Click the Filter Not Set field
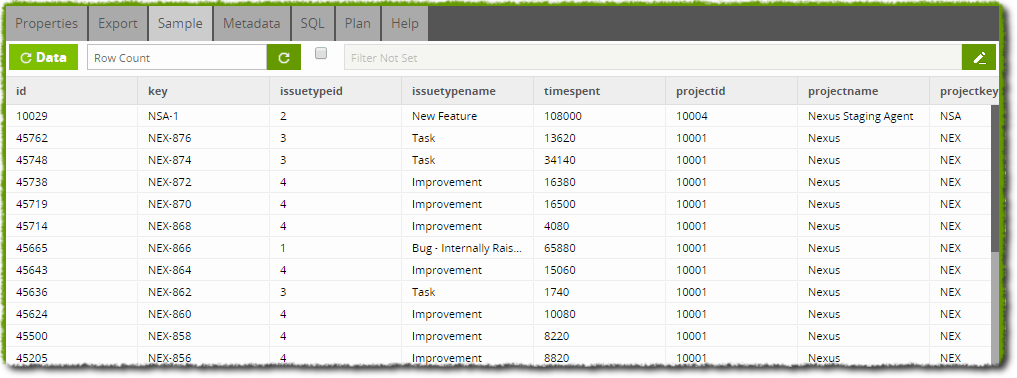1017x378 pixels. (652, 58)
